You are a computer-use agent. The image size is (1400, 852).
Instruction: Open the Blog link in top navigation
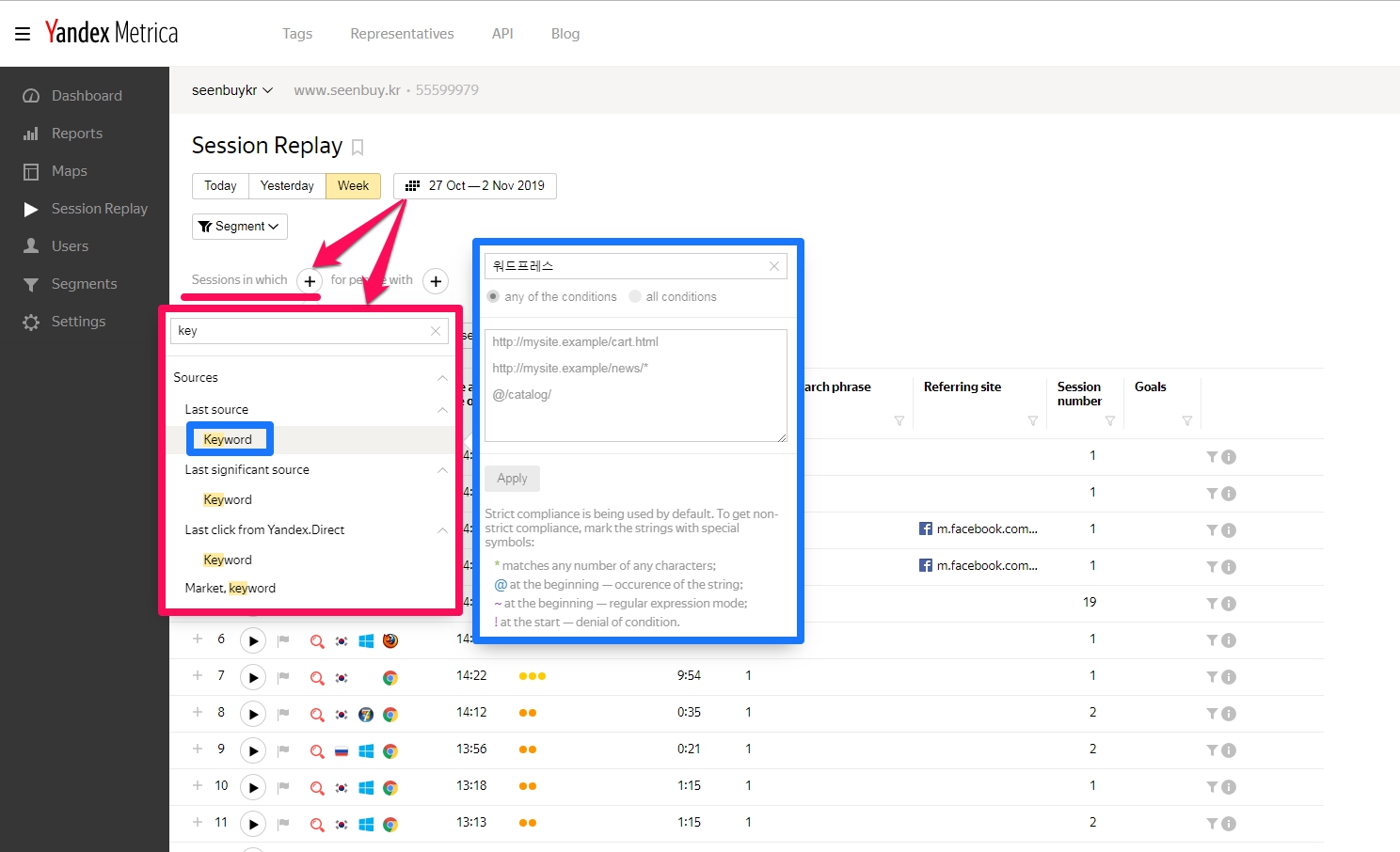(x=565, y=34)
